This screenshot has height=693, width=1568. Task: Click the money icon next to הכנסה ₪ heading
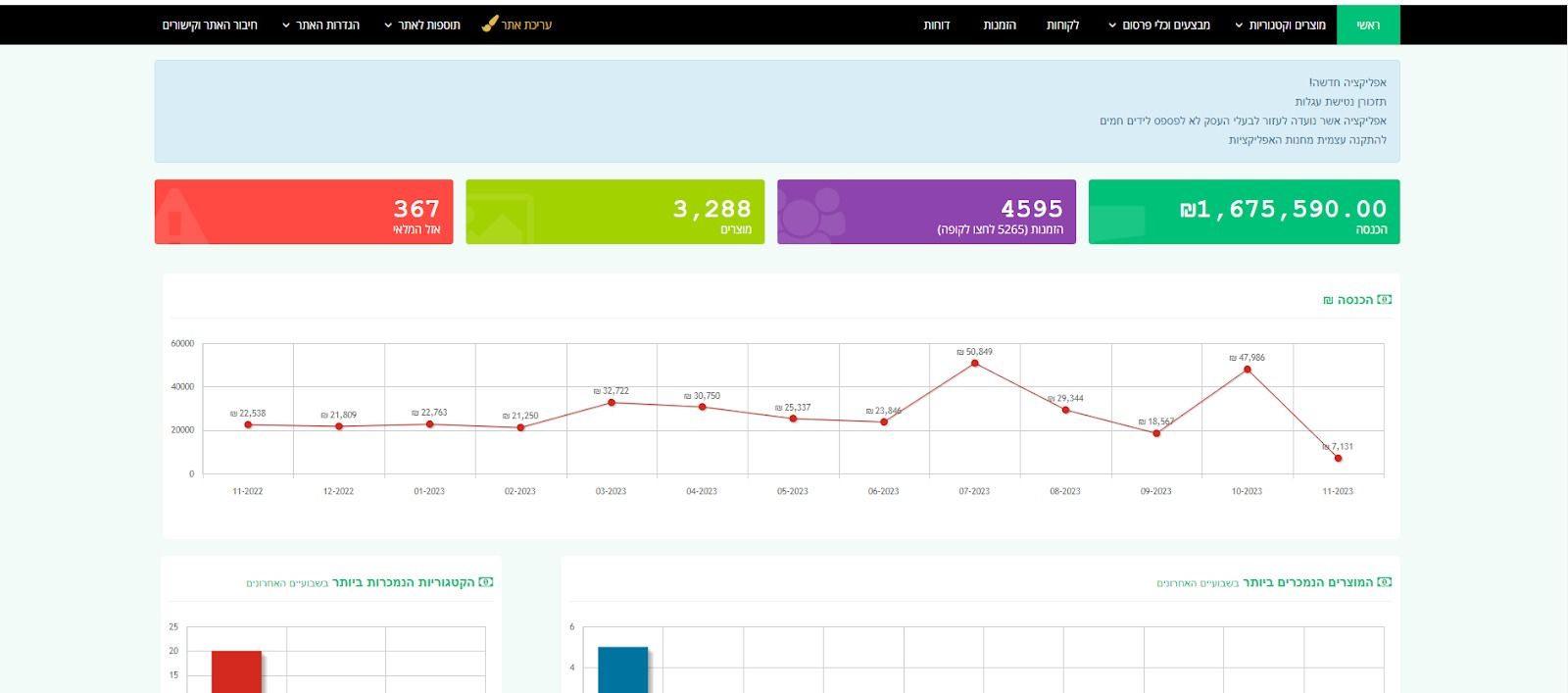1384,299
